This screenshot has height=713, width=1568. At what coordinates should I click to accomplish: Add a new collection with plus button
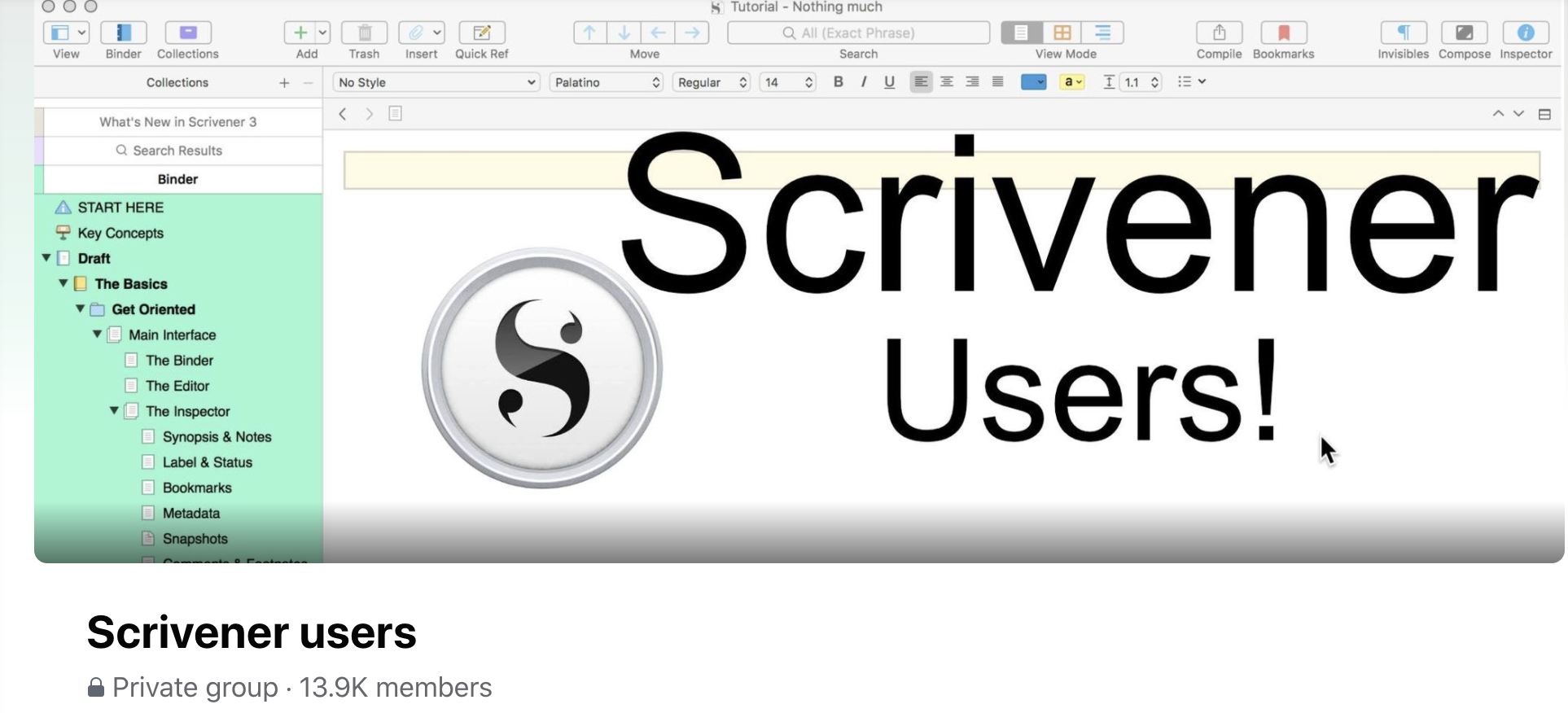pos(284,83)
